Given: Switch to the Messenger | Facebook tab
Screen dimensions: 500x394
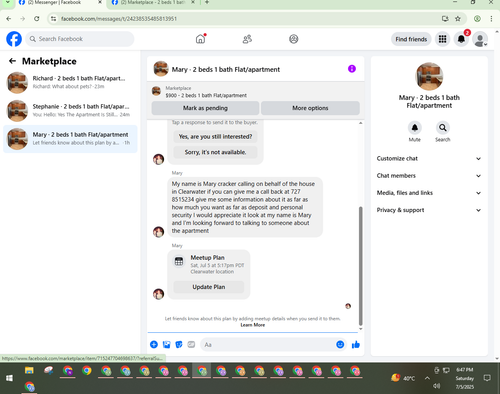Looking at the screenshot, I should tap(59, 2).
